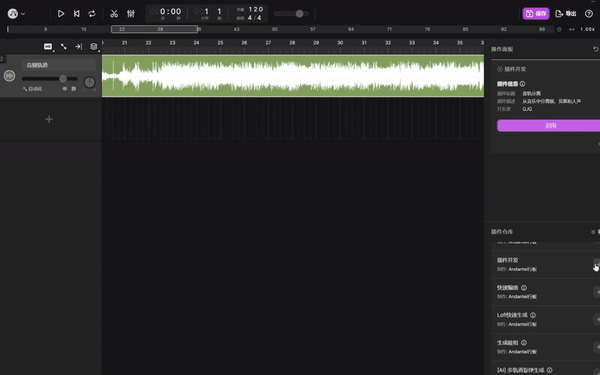Click the return-to-start transport icon
This screenshot has height=375, width=600.
[x=77, y=14]
